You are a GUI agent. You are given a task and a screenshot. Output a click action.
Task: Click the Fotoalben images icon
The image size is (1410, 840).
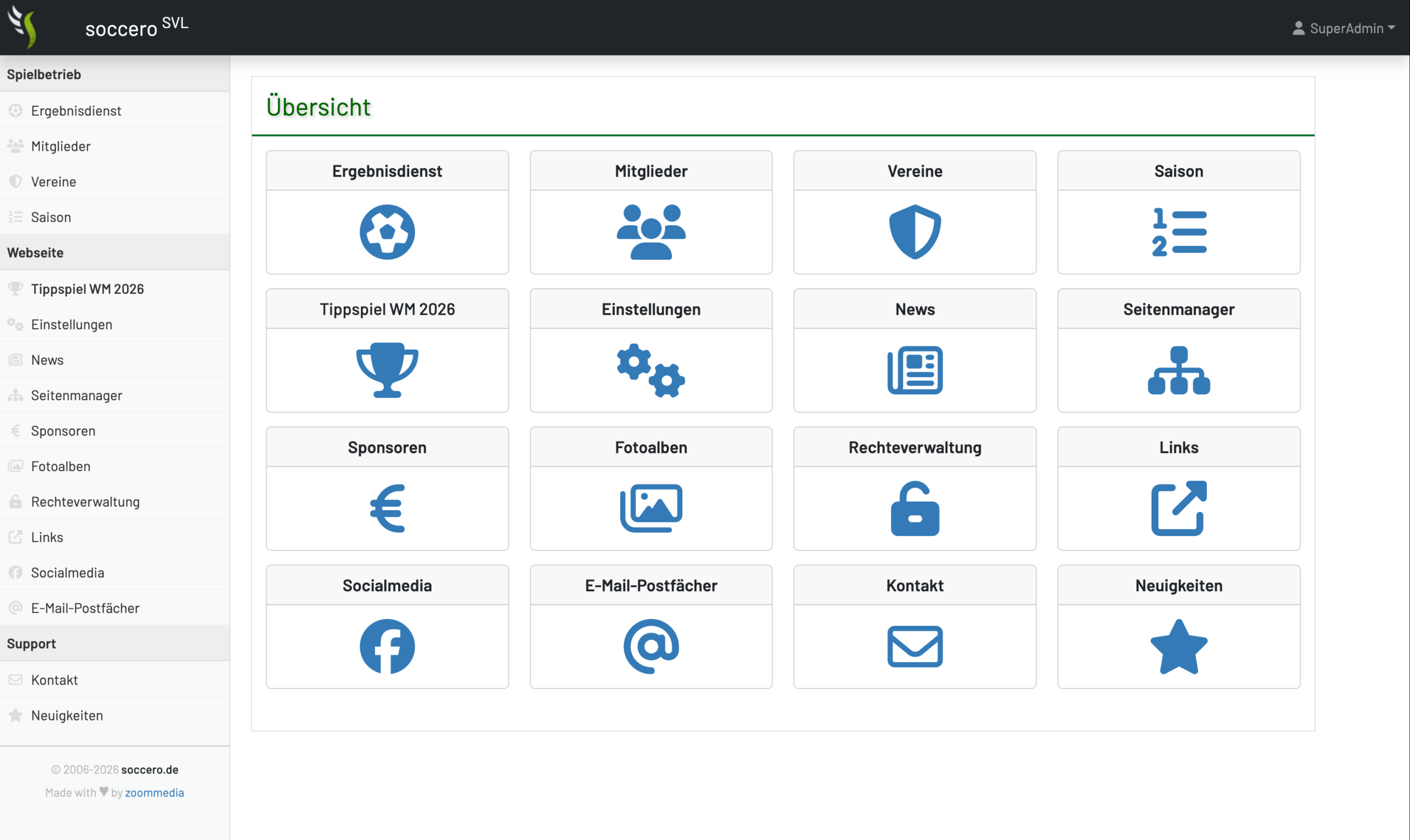pos(650,508)
